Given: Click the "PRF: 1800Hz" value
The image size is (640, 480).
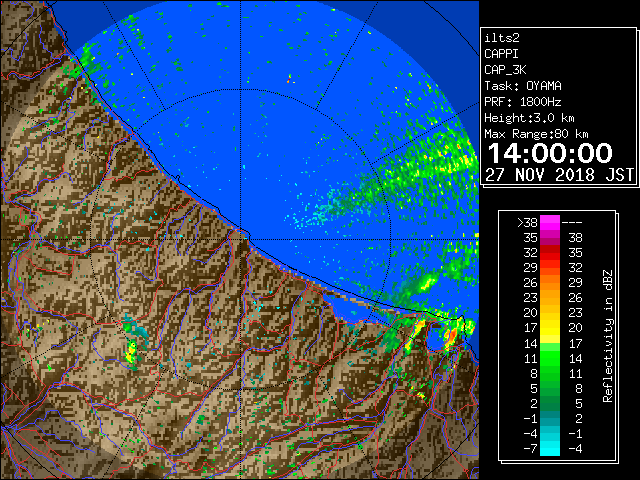Looking at the screenshot, I should (523, 102).
